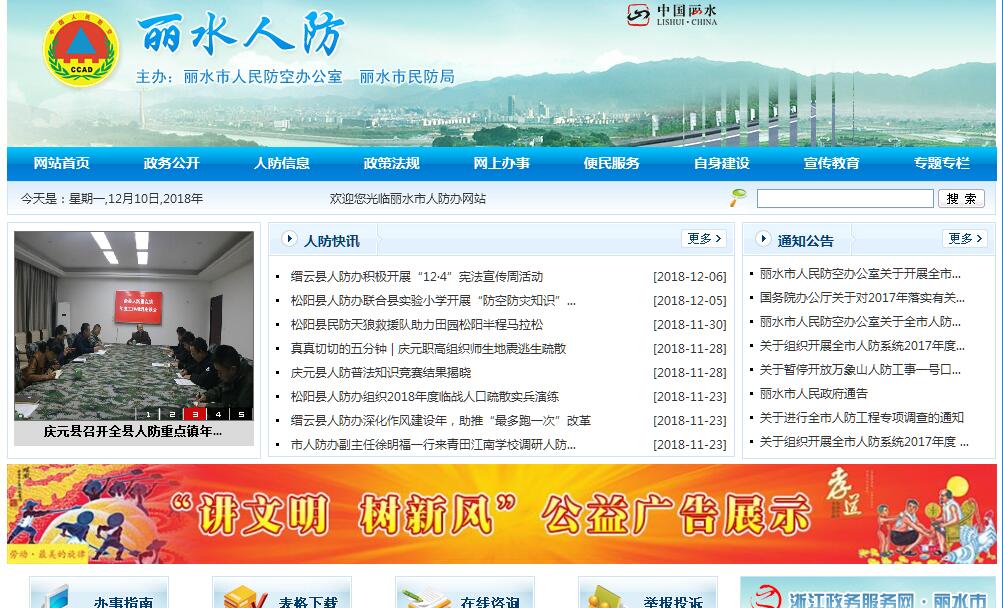Screen dimensions: 1003x608
Task: Open notice 关于进行全市人防工程专项调查的通知
Action: point(862,417)
